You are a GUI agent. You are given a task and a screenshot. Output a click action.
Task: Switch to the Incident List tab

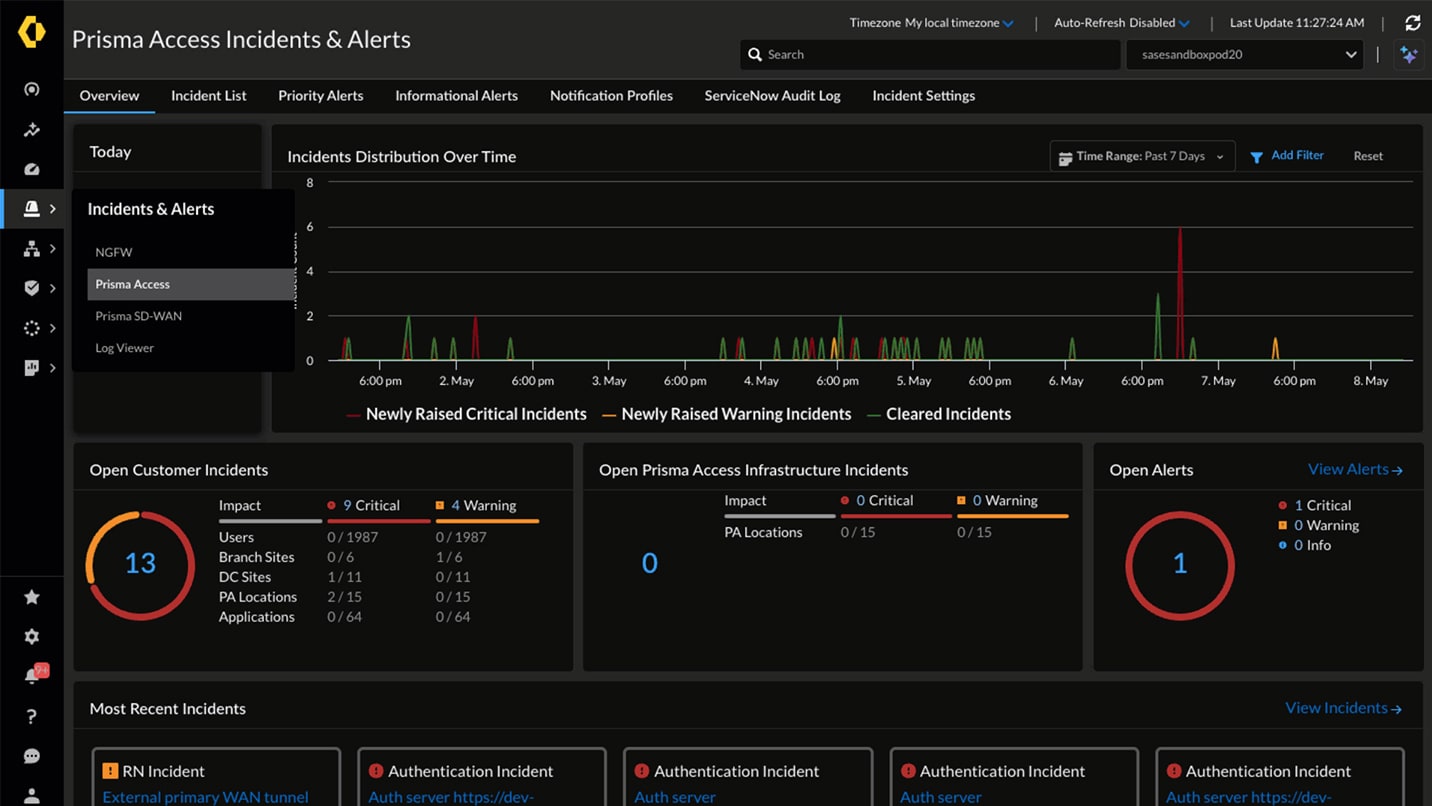point(208,95)
